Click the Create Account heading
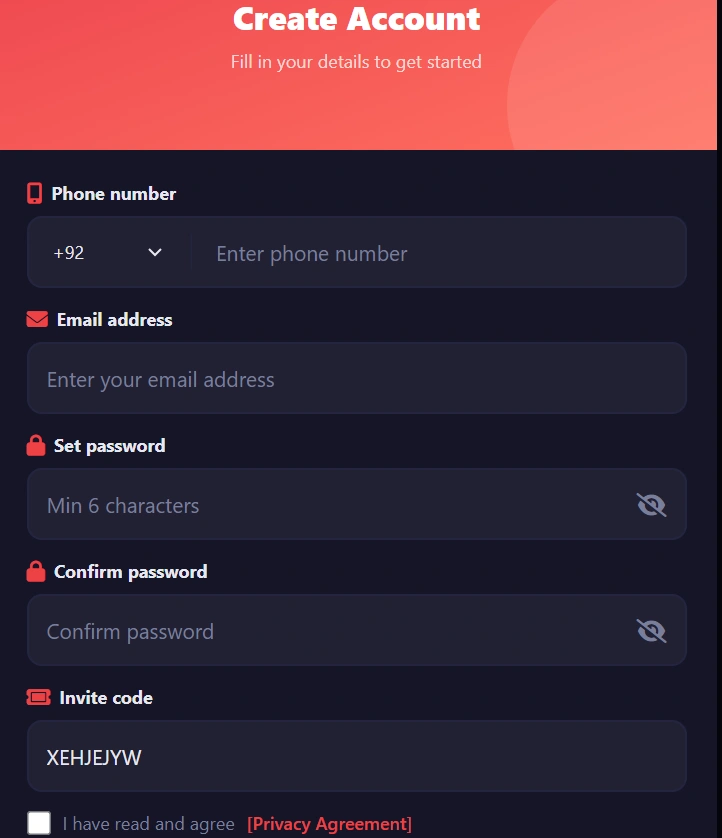This screenshot has height=838, width=722. coord(357,19)
